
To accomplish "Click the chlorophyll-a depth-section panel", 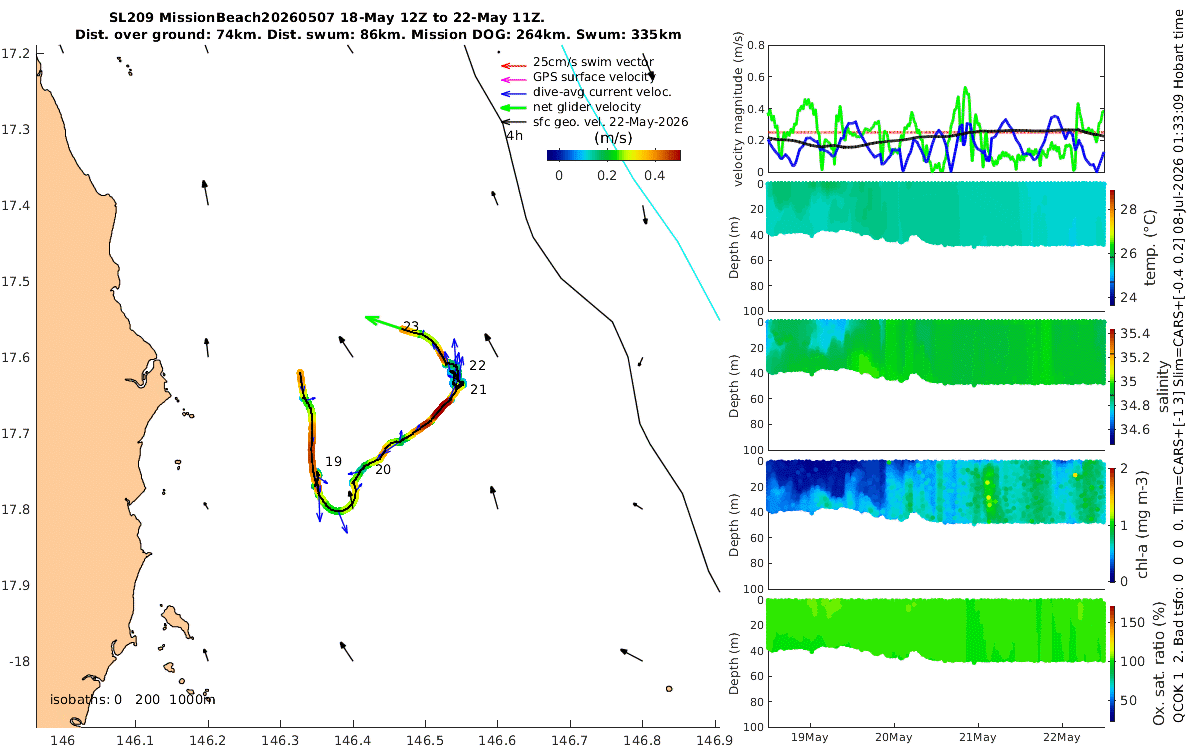I will 935,523.
